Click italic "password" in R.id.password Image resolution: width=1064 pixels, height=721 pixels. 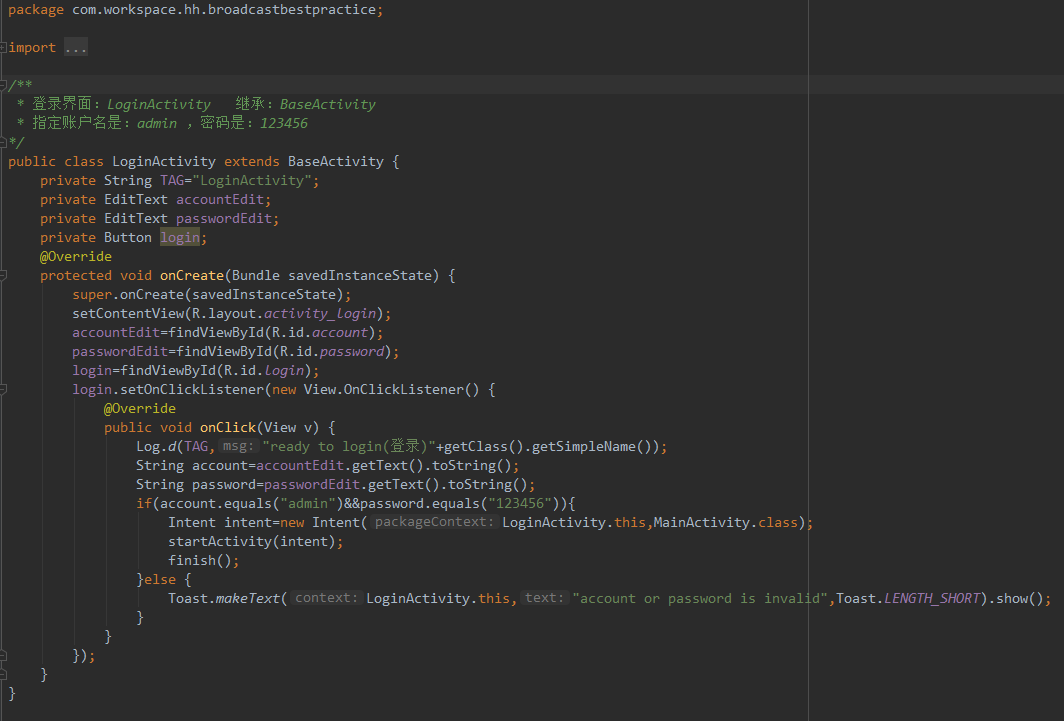[352, 351]
